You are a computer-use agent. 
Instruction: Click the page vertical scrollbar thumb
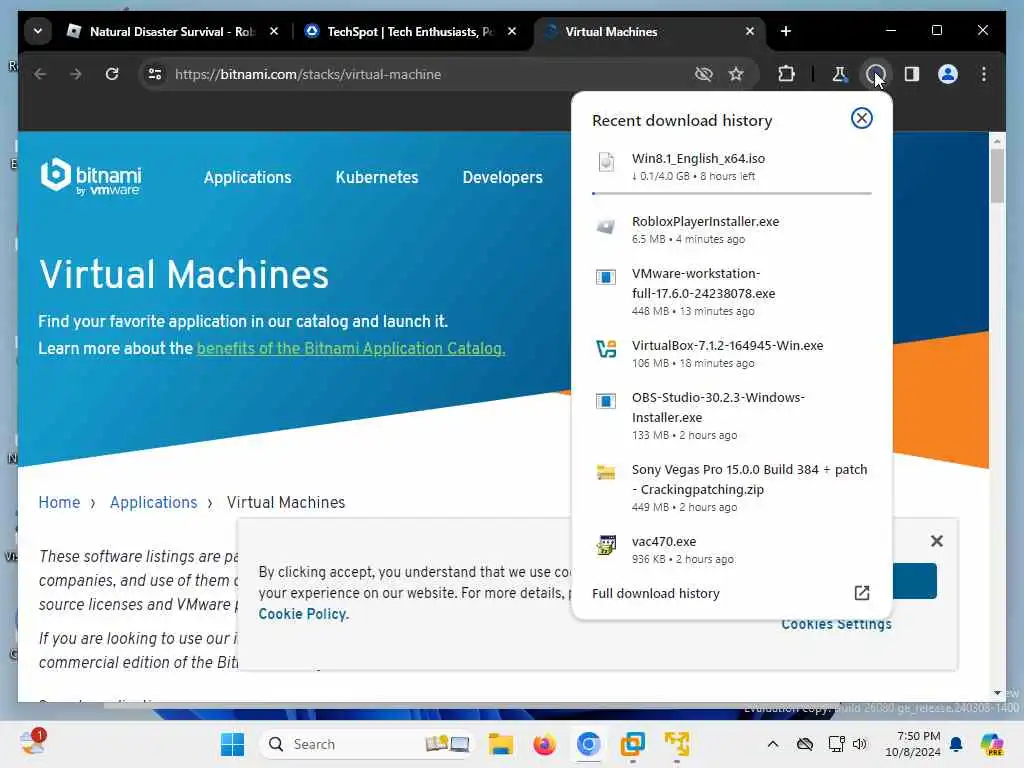point(997,176)
